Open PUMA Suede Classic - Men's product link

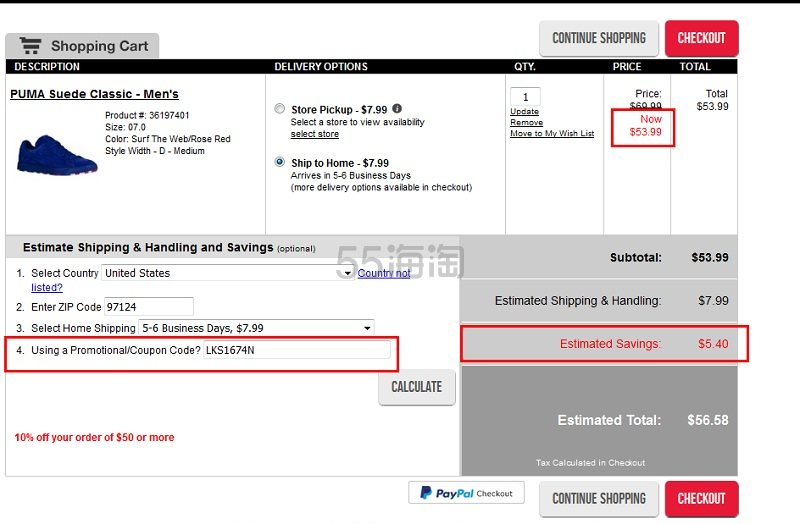point(94,94)
